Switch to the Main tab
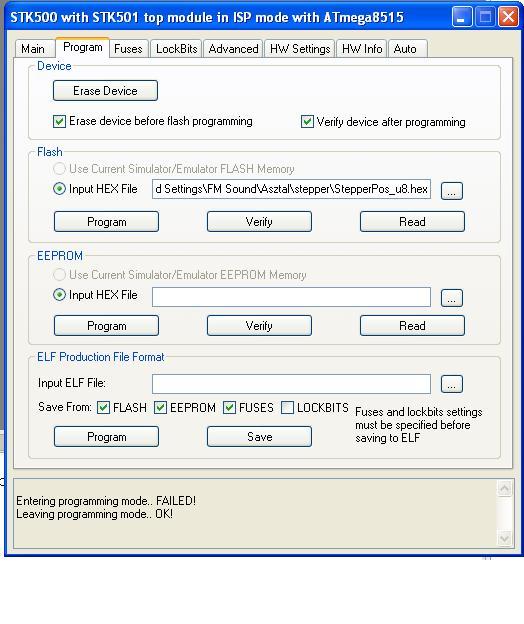The width and height of the screenshot is (524, 624). tap(33, 49)
